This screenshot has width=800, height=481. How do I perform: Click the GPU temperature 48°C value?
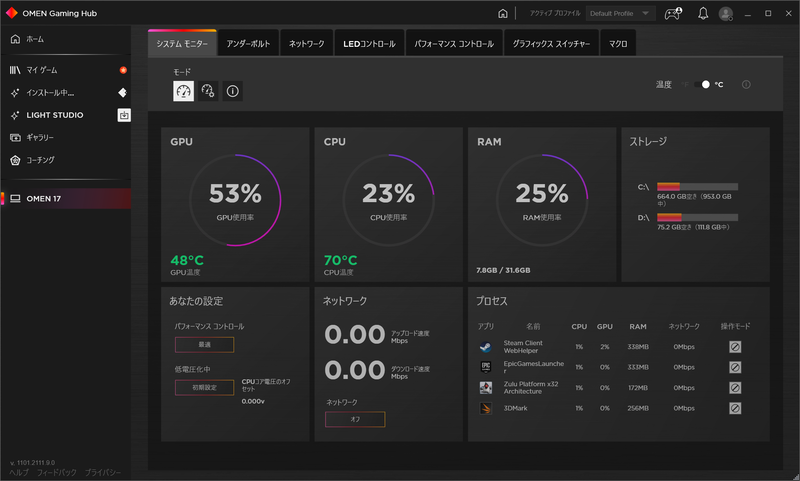click(x=187, y=260)
